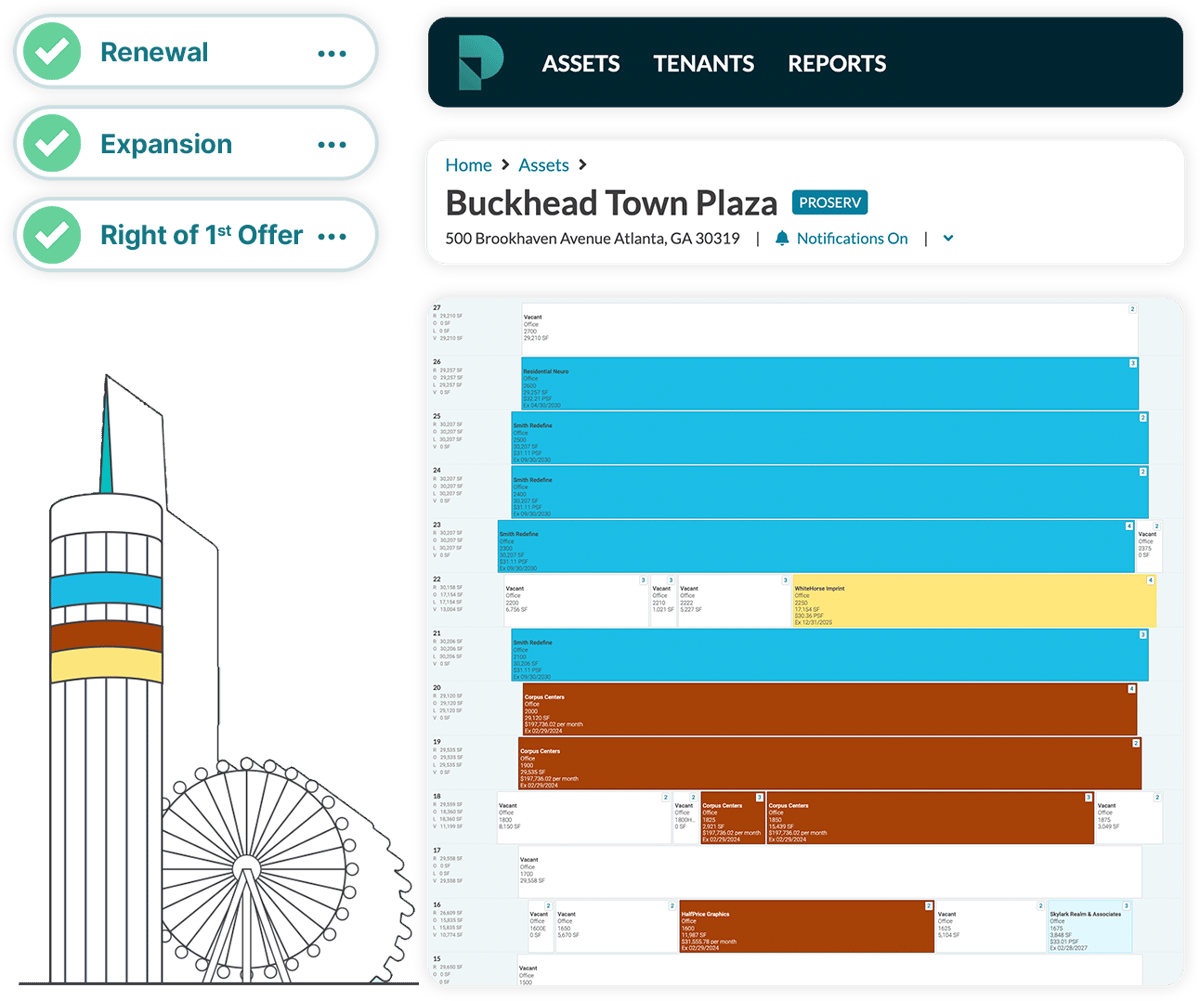The image size is (1200, 1001).
Task: Select the Vacant suite 1700 block
Action: pos(829,871)
